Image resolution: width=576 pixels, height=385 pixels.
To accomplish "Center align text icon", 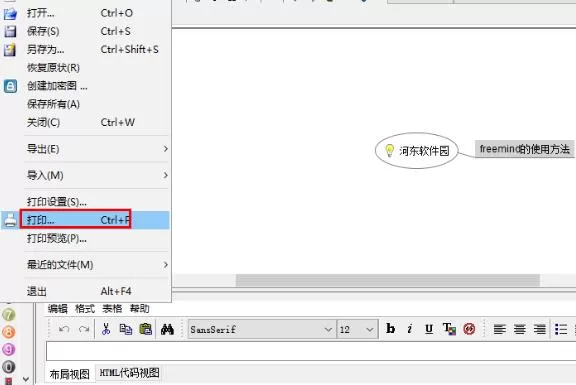I will [x=520, y=329].
